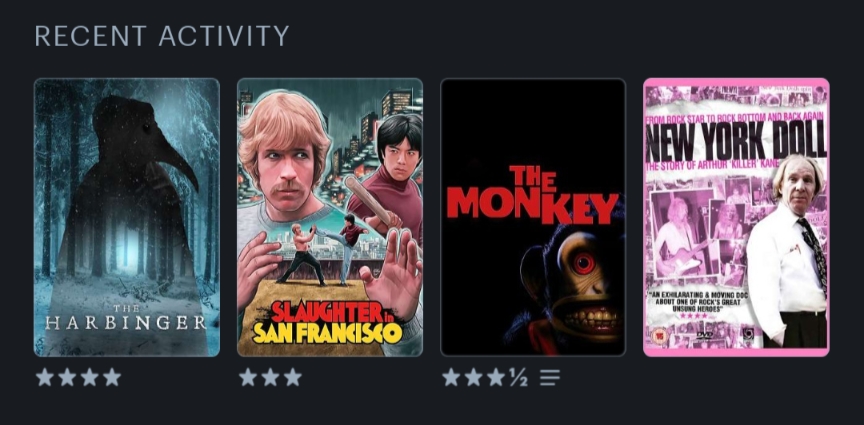Click the red Monkey title text

coord(532,193)
